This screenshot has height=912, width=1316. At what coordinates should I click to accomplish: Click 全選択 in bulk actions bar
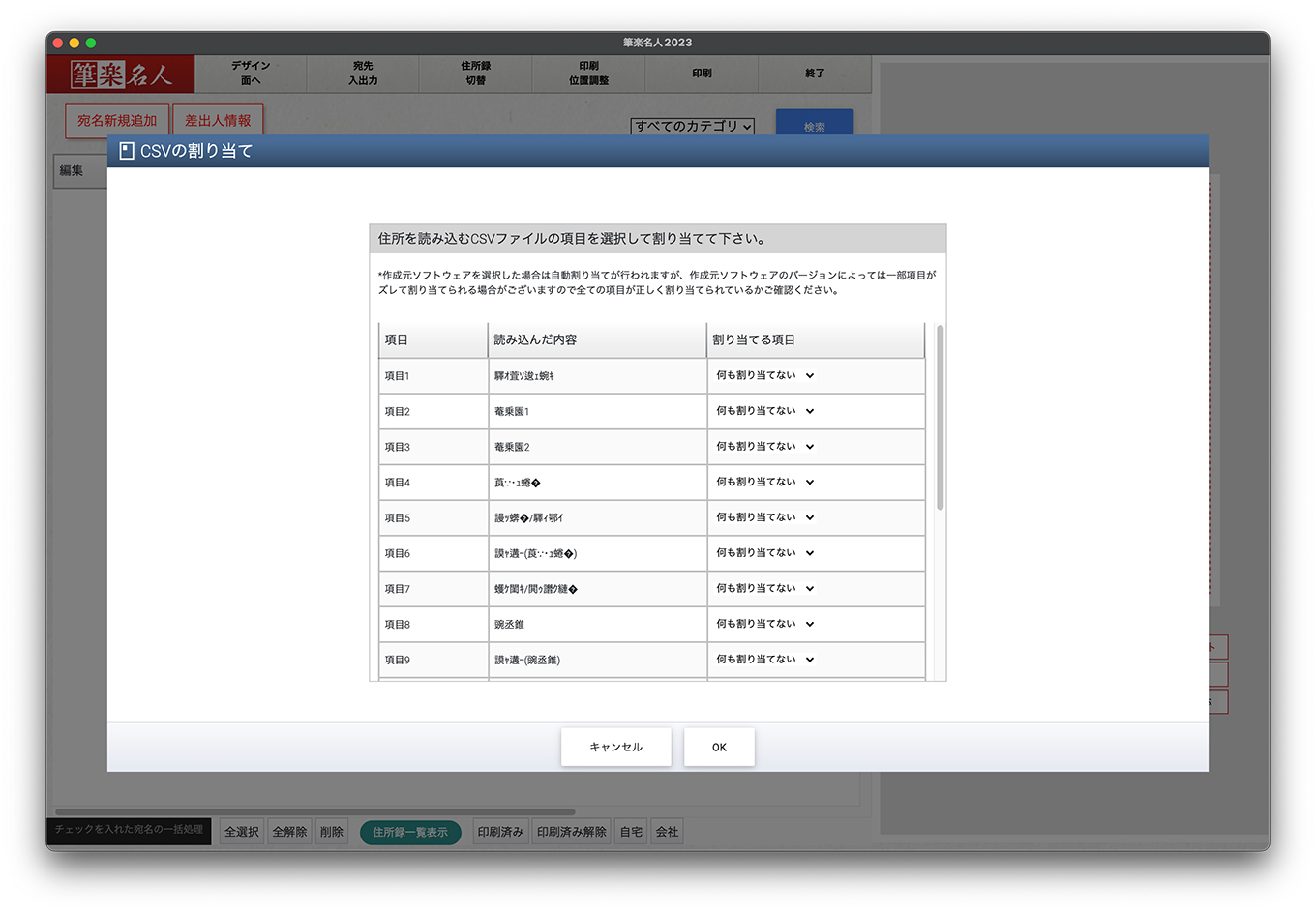tap(242, 832)
